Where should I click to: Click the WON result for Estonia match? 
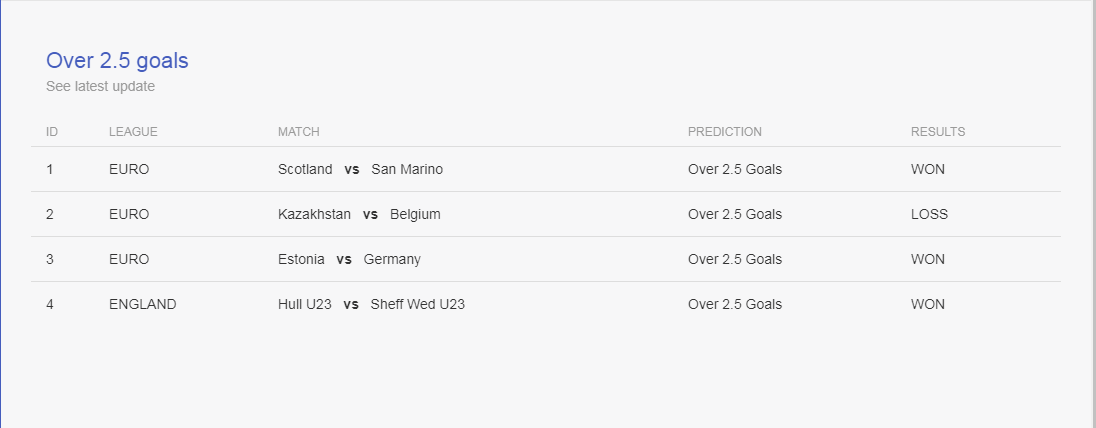(928, 259)
